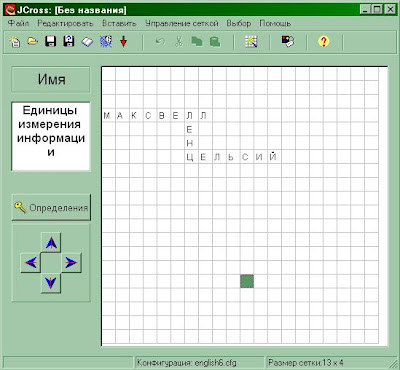400x370 pixels.
Task: Click the blue web export icon
Action: point(106,42)
